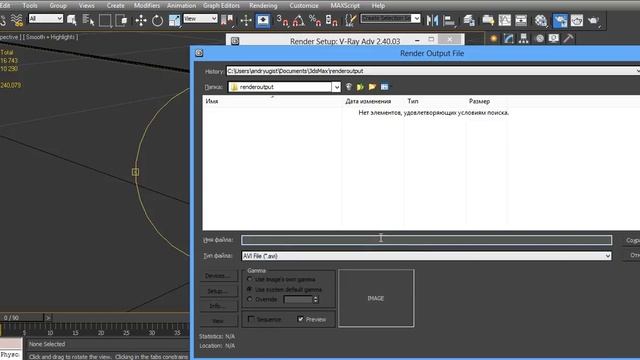This screenshot has width=640, height=360.
Task: Toggle Spinner Snap icon
Action: pos(331,20)
